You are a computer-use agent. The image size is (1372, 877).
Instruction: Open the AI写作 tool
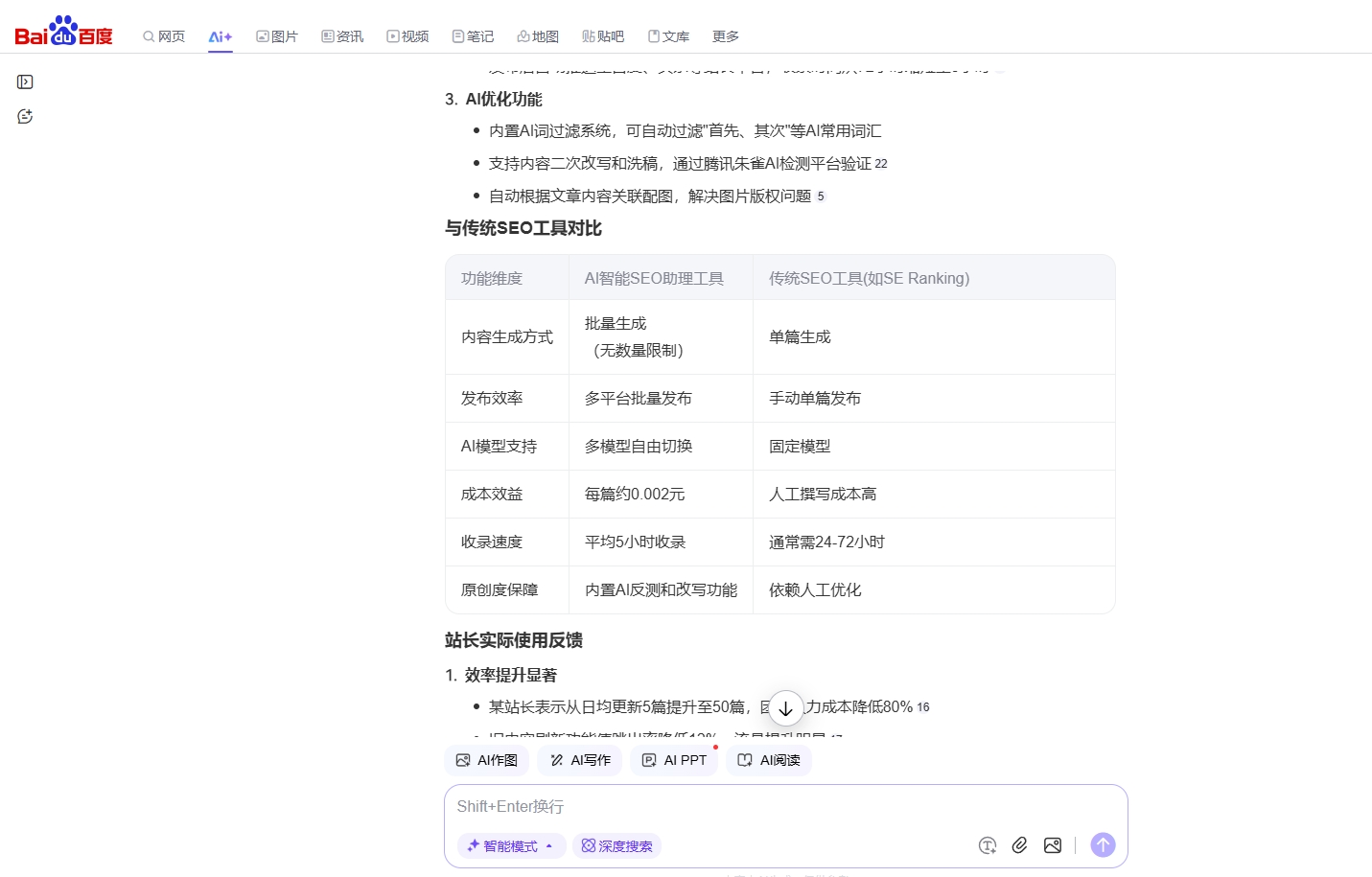pos(579,759)
